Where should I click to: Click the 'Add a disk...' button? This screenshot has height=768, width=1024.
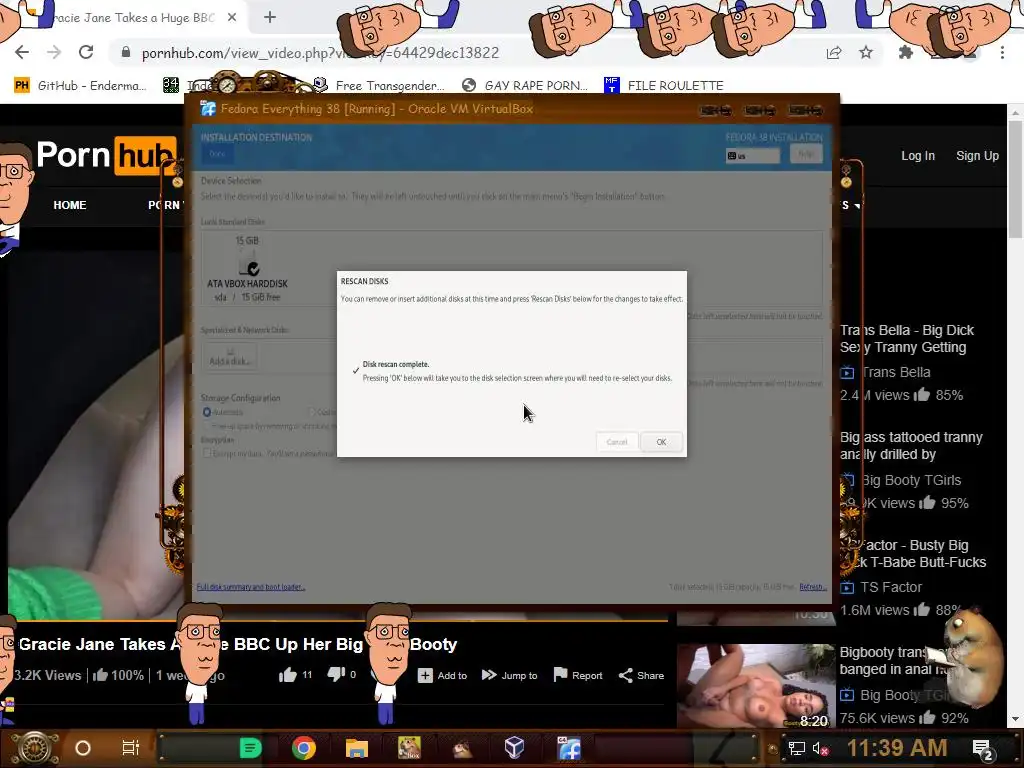[x=229, y=359]
